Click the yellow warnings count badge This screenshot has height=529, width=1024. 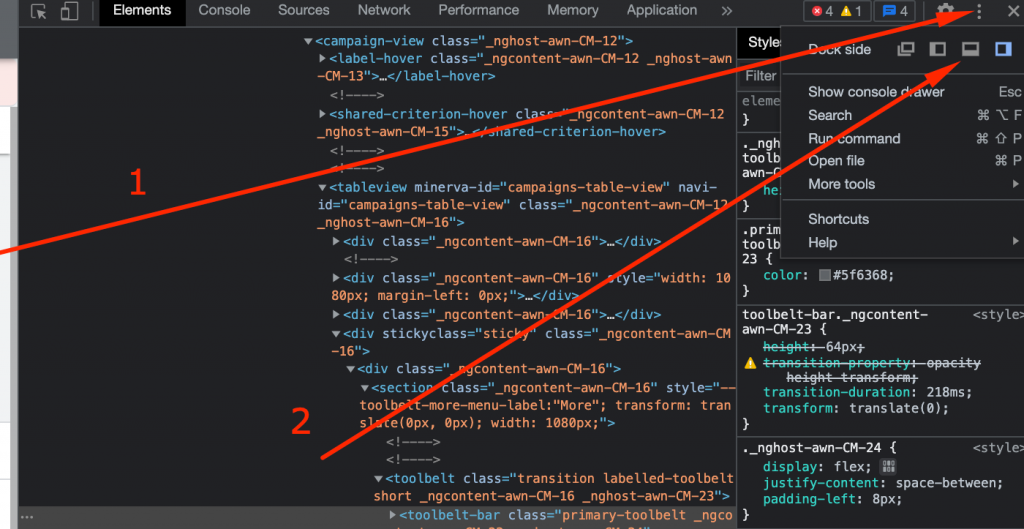coord(851,11)
